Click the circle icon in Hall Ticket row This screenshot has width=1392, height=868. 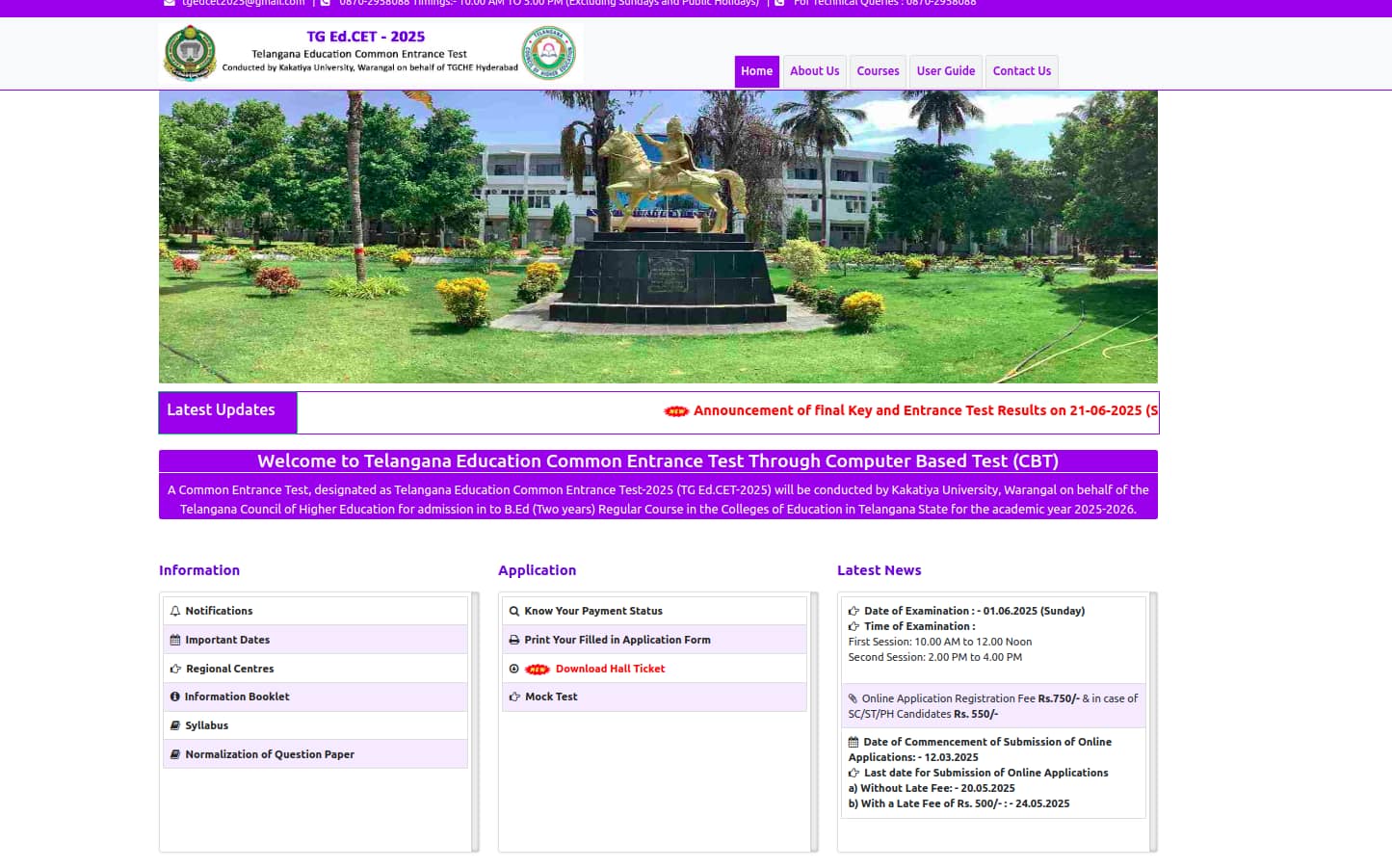click(514, 669)
